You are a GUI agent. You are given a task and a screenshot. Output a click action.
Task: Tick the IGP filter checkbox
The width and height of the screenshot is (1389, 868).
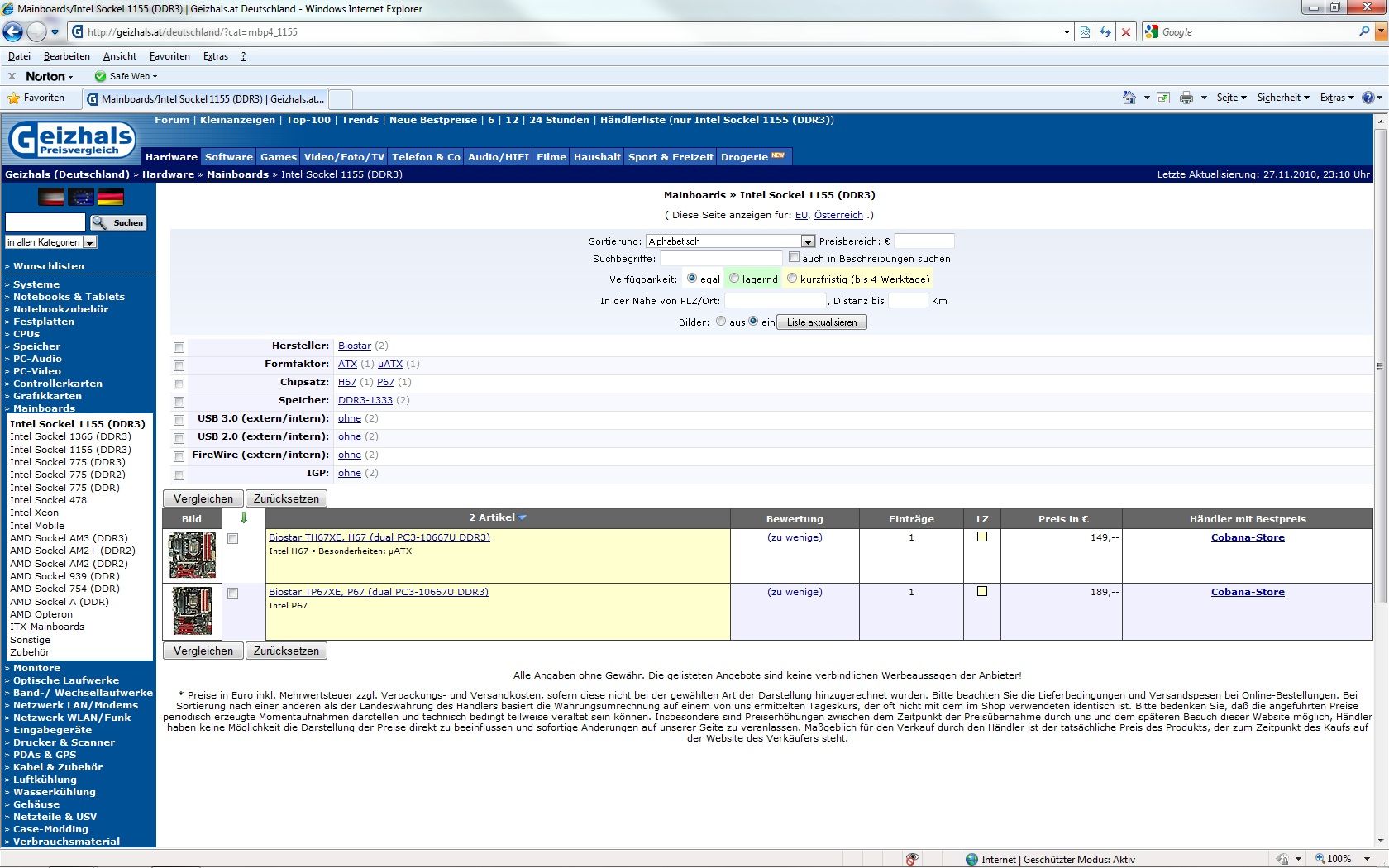[x=179, y=475]
